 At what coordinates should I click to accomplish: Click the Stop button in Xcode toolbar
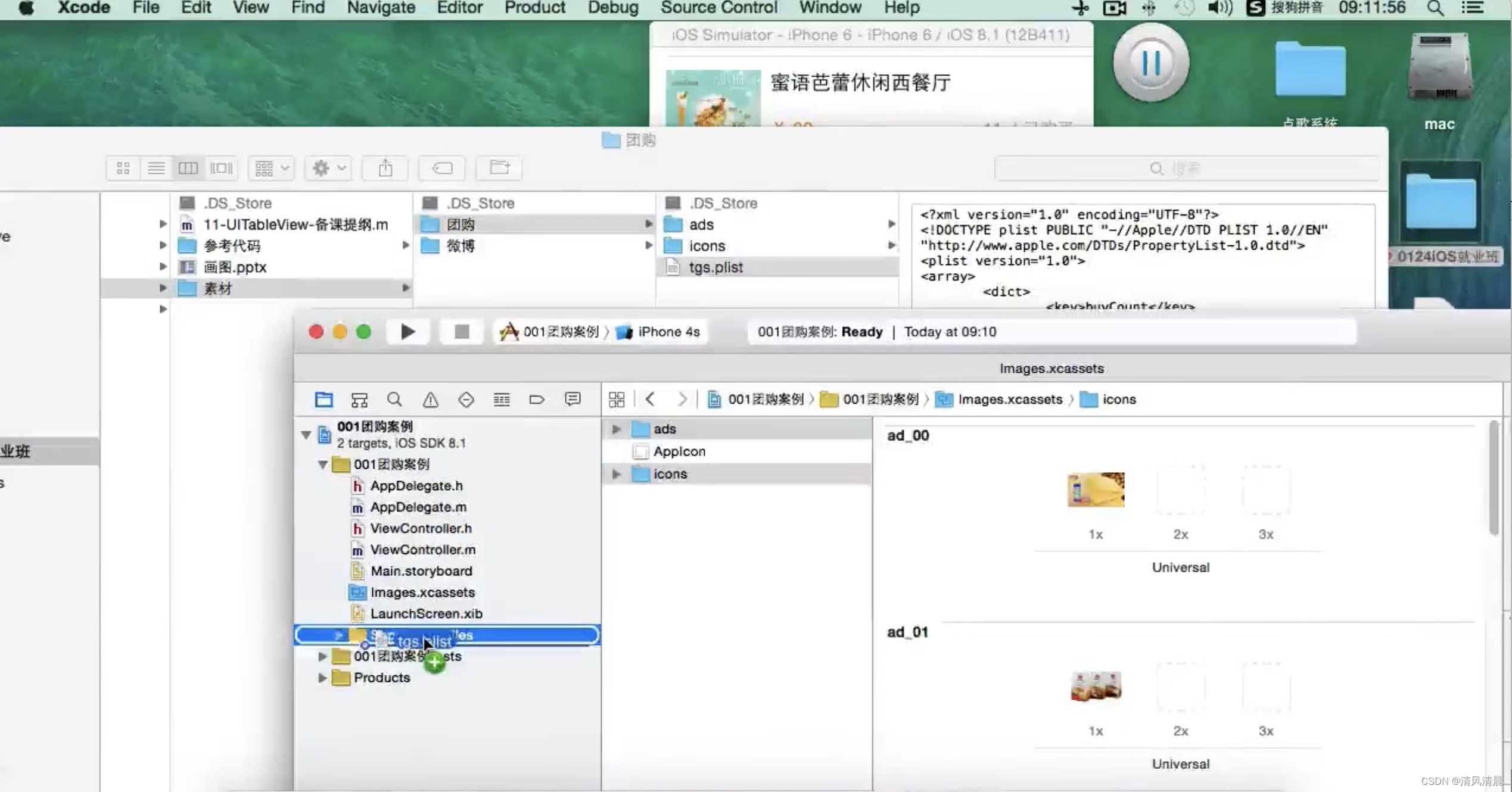click(461, 332)
